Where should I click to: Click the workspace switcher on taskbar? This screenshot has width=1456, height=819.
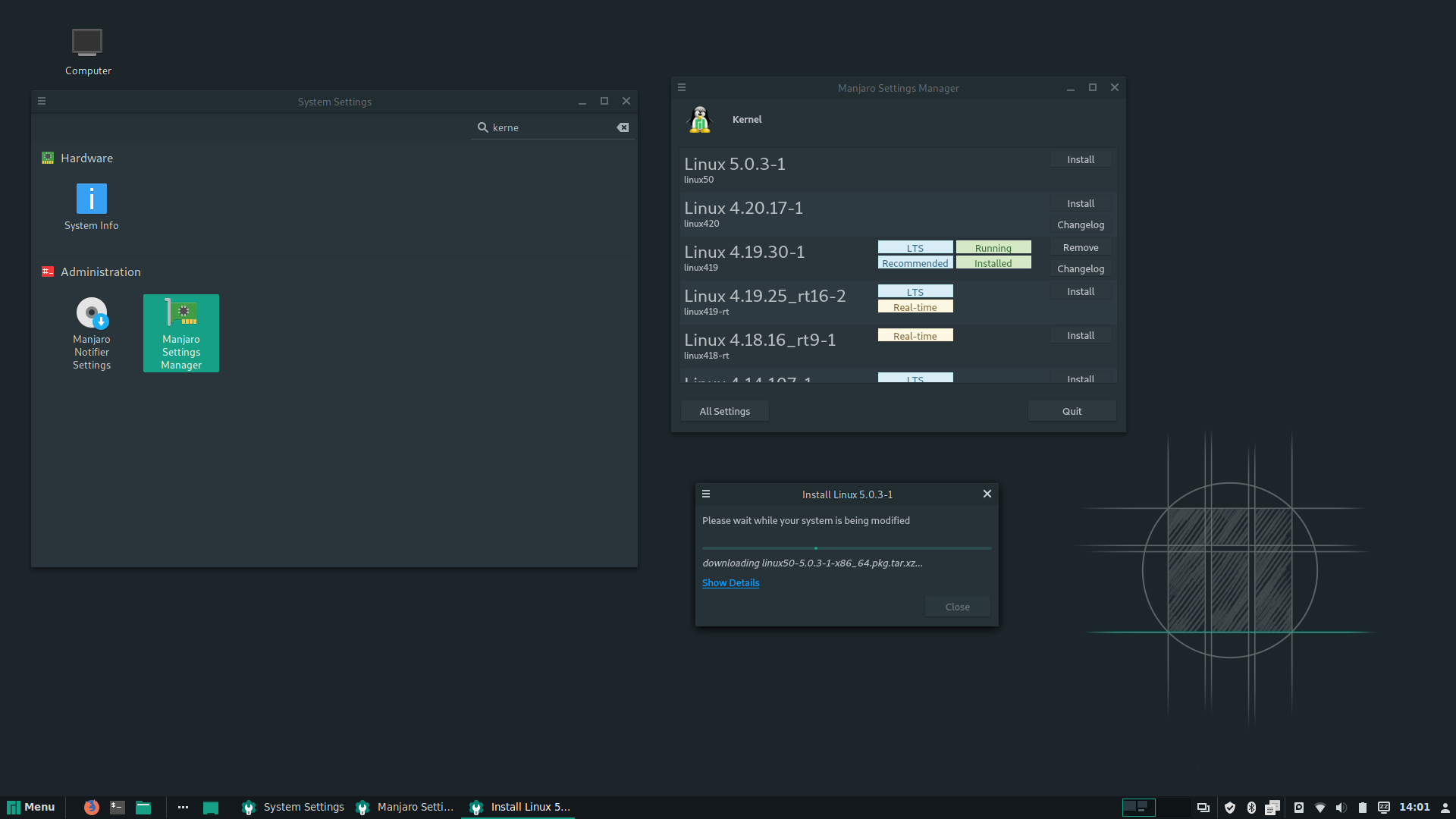tap(1156, 808)
